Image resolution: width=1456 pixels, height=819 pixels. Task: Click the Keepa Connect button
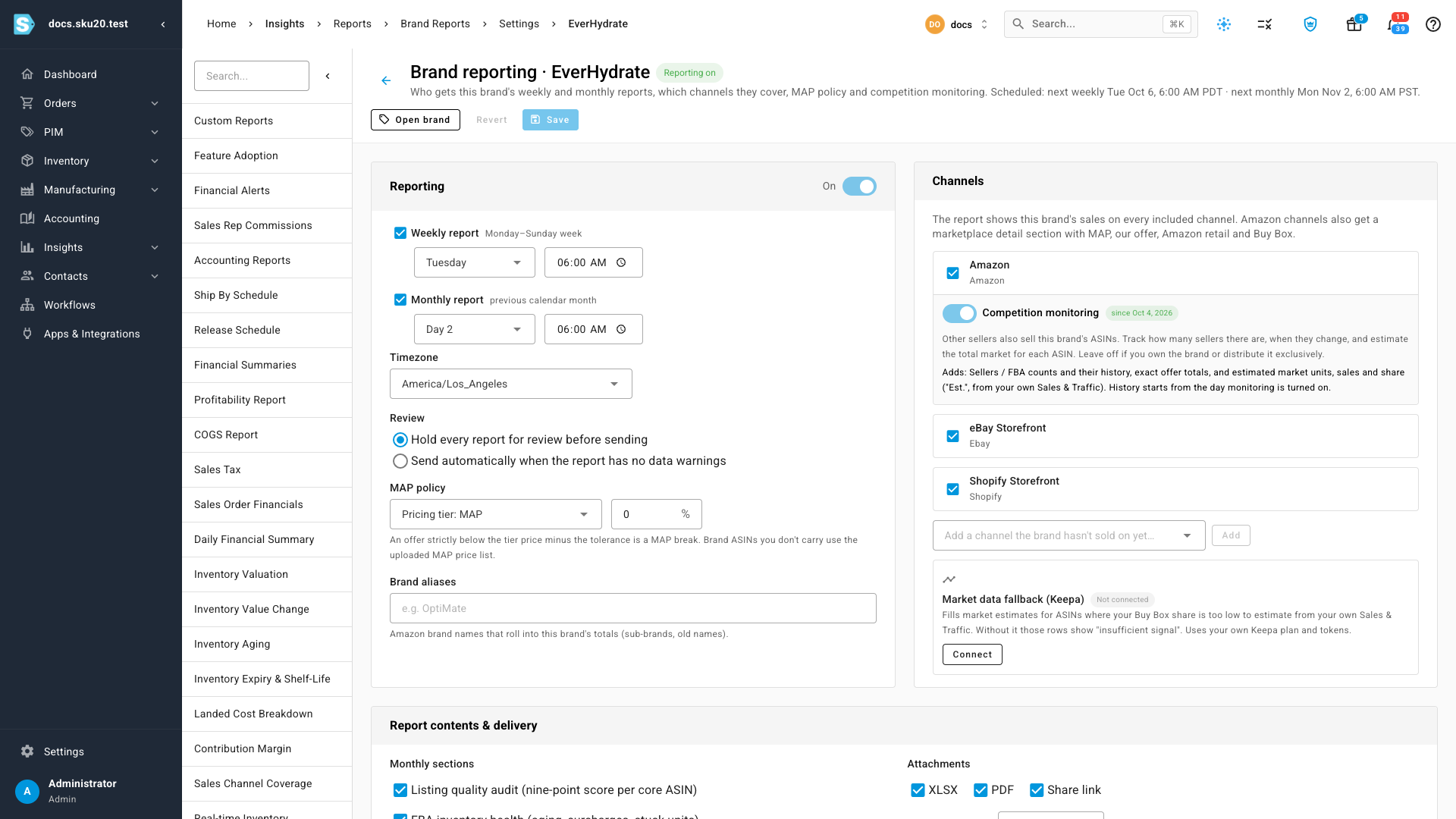[x=972, y=654]
